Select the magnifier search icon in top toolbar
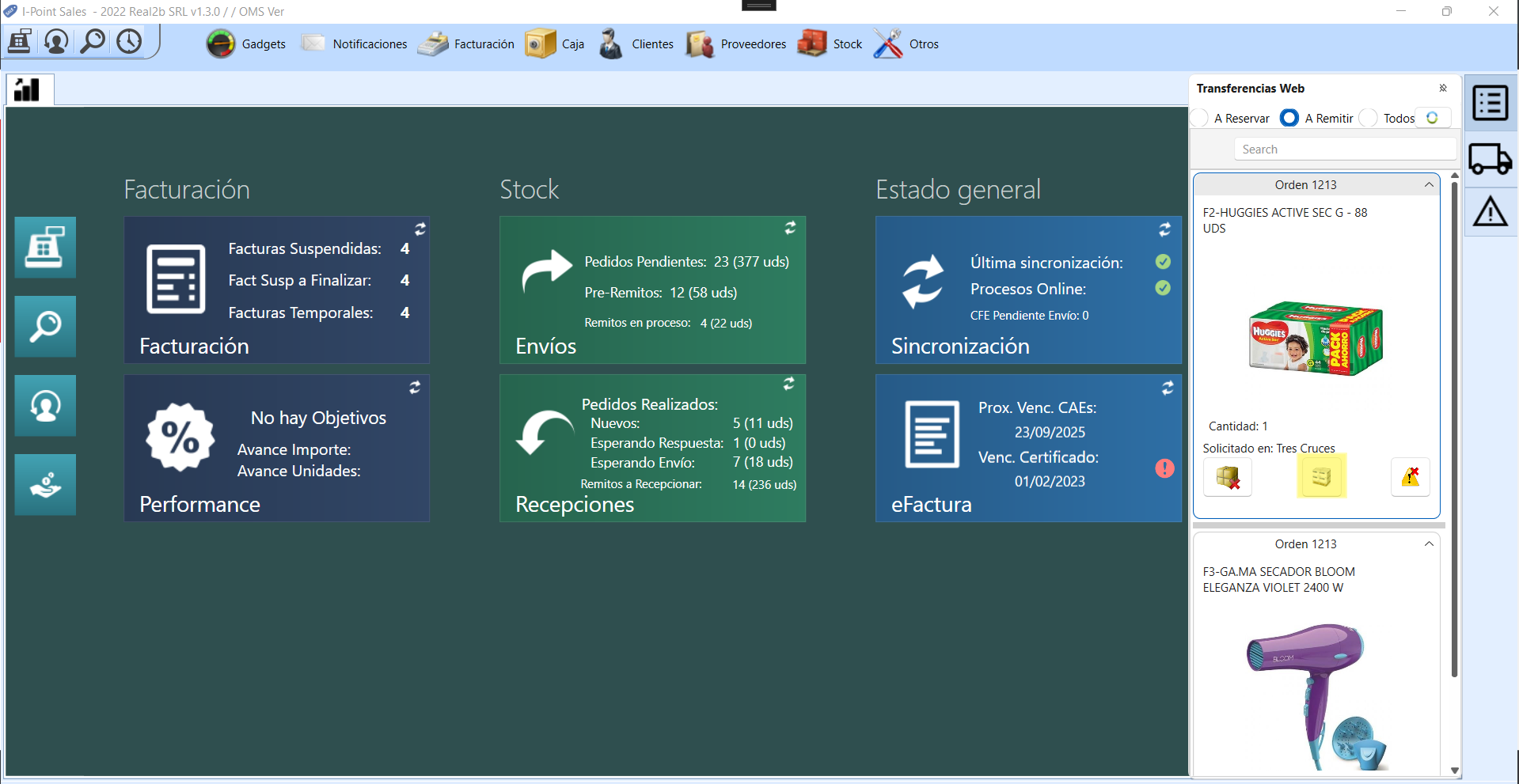1519x784 pixels. [x=93, y=41]
